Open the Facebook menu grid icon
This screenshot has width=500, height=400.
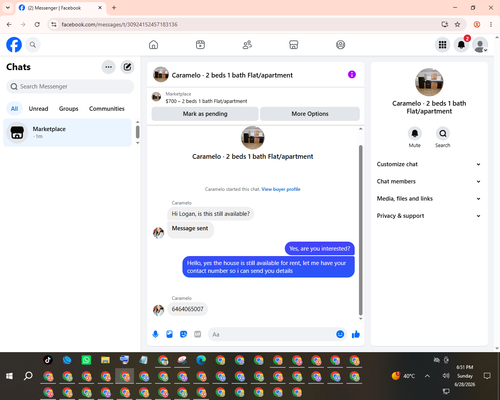pyautogui.click(x=442, y=45)
